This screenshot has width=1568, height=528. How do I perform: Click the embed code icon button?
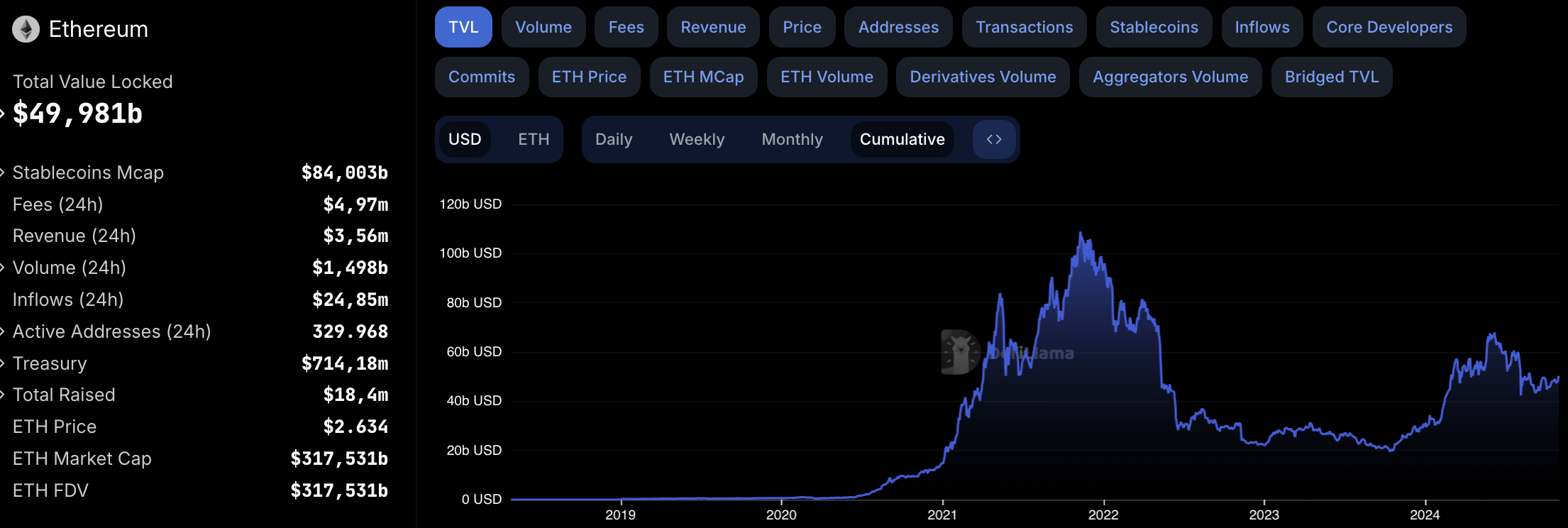click(x=994, y=139)
